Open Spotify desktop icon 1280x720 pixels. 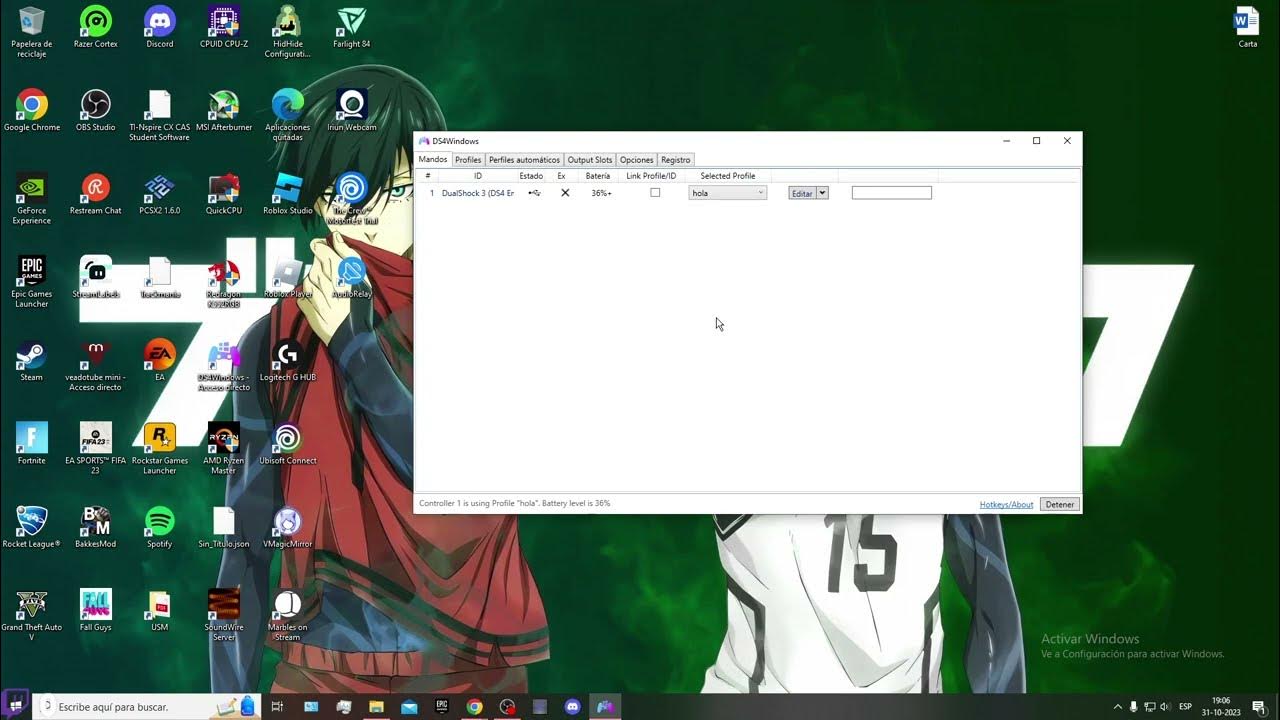pyautogui.click(x=160, y=528)
